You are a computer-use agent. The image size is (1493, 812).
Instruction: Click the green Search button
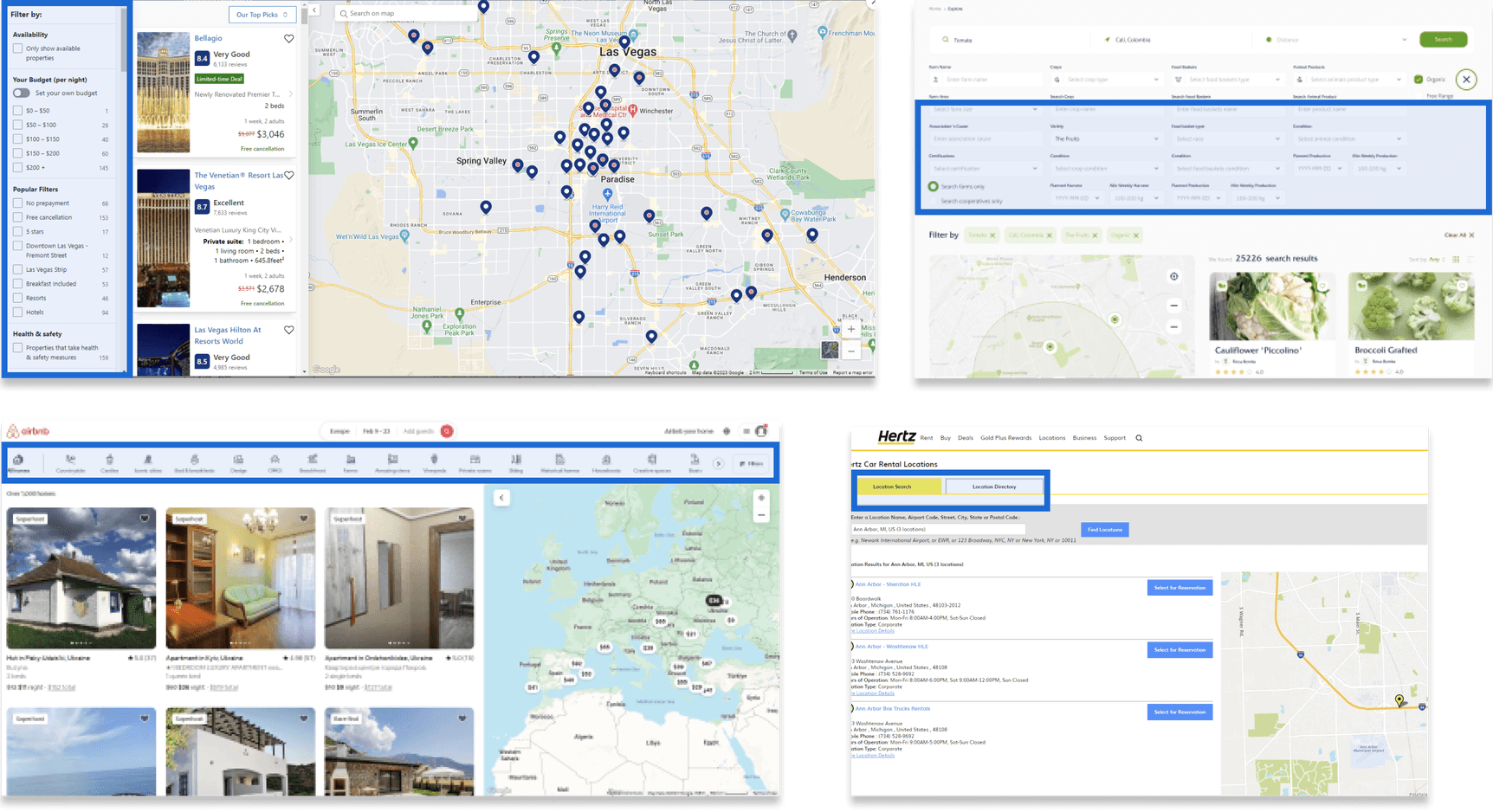tap(1443, 40)
